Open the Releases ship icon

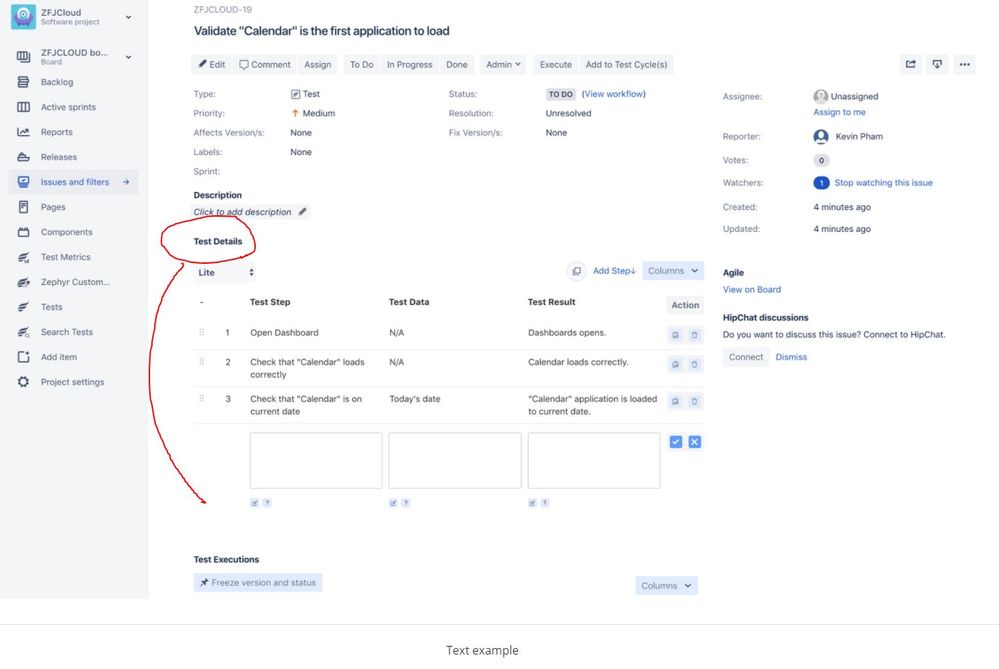[x=24, y=157]
